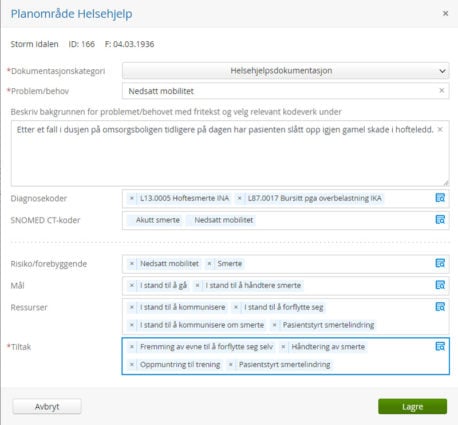
Task: Open the Ressurser code lookup icon
Action: point(440,307)
